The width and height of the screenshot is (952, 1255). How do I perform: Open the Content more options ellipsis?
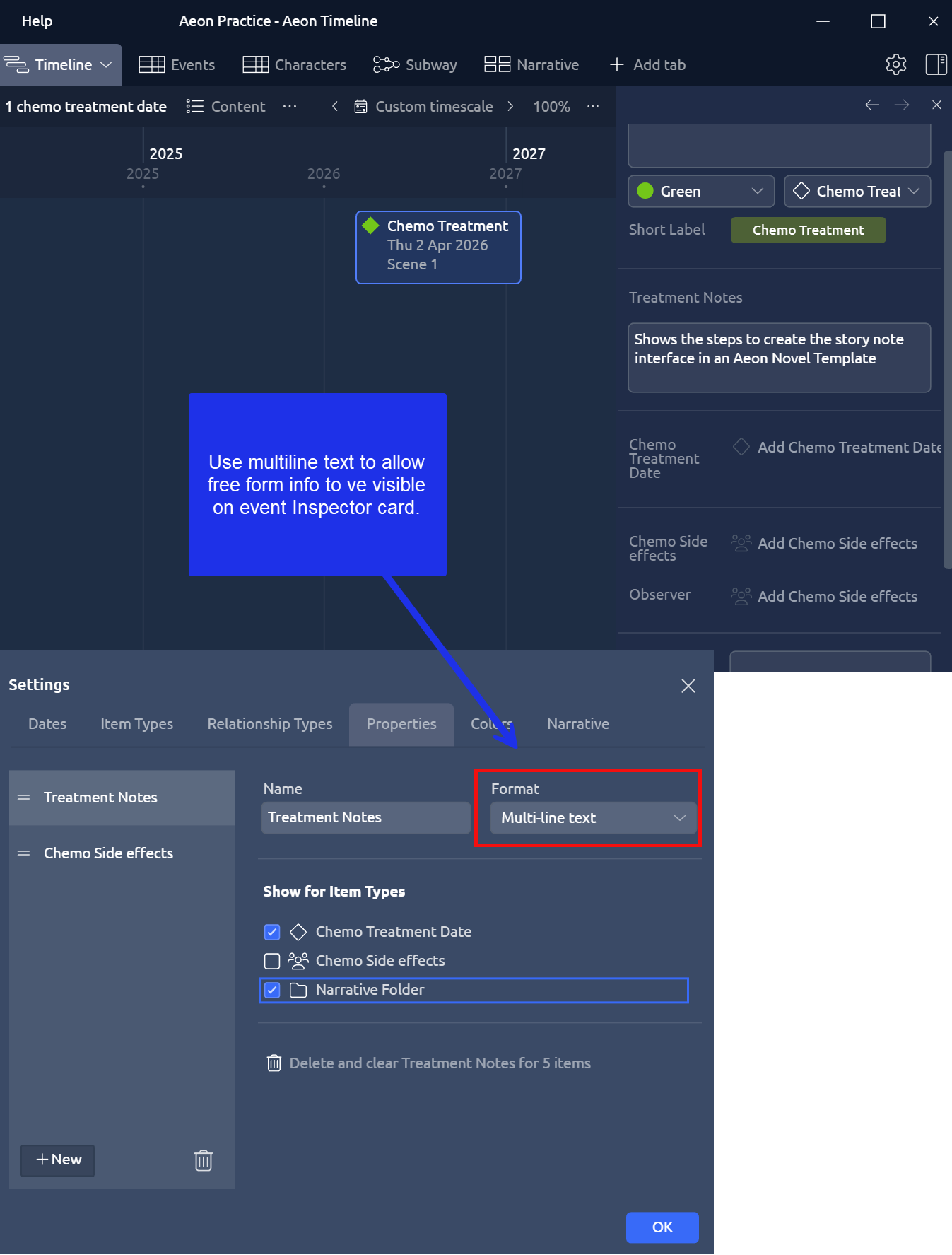pyautogui.click(x=290, y=107)
